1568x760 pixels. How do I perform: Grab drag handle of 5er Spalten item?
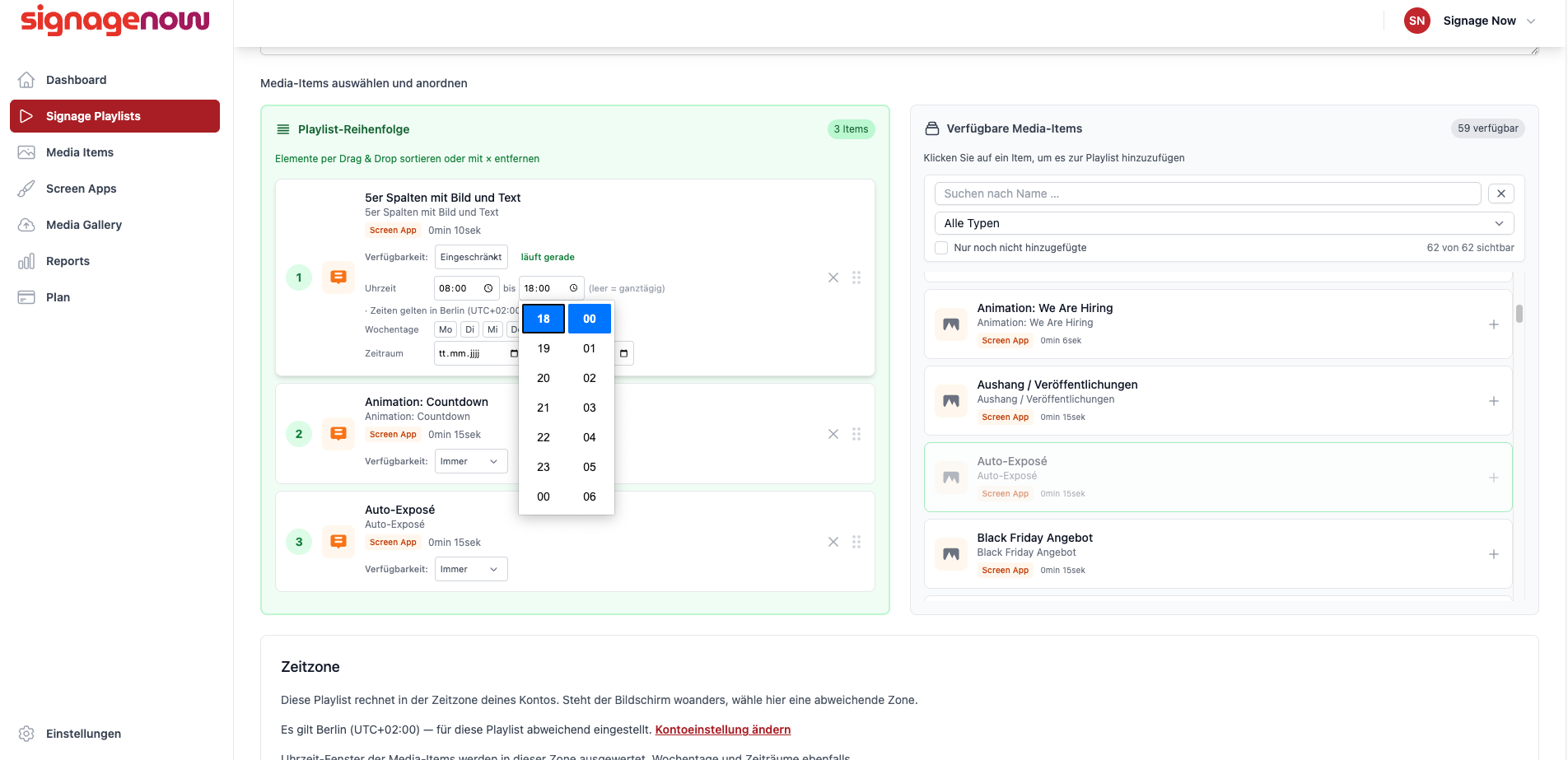[856, 277]
